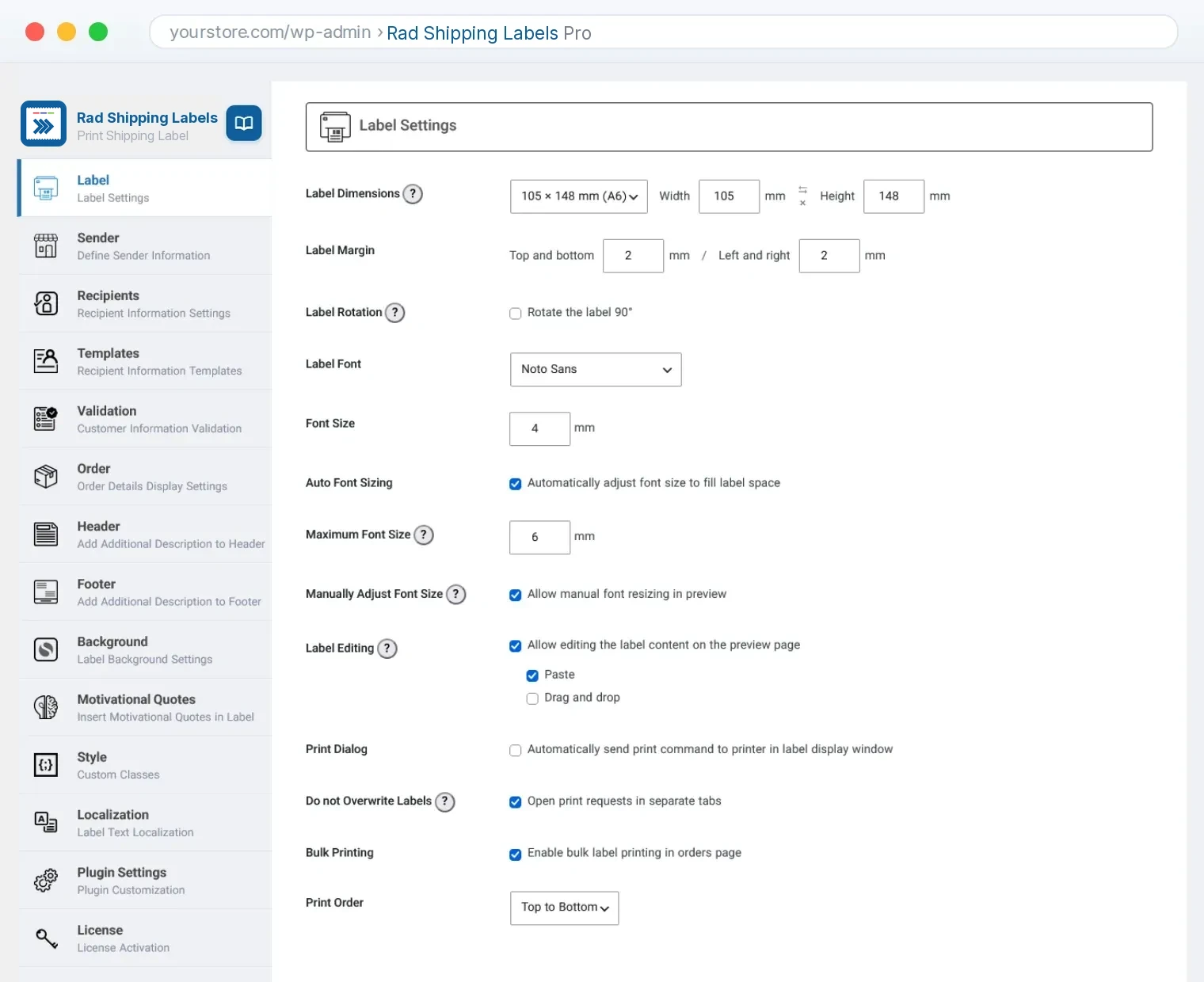This screenshot has height=982, width=1204.
Task: Go to Sender settings tab
Action: 145,246
